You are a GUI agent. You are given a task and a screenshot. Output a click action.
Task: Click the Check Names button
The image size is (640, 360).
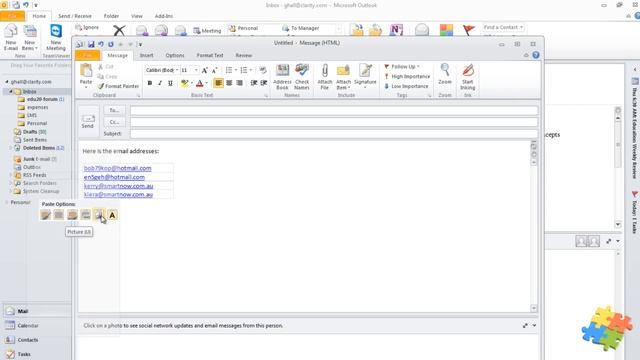[x=302, y=77]
